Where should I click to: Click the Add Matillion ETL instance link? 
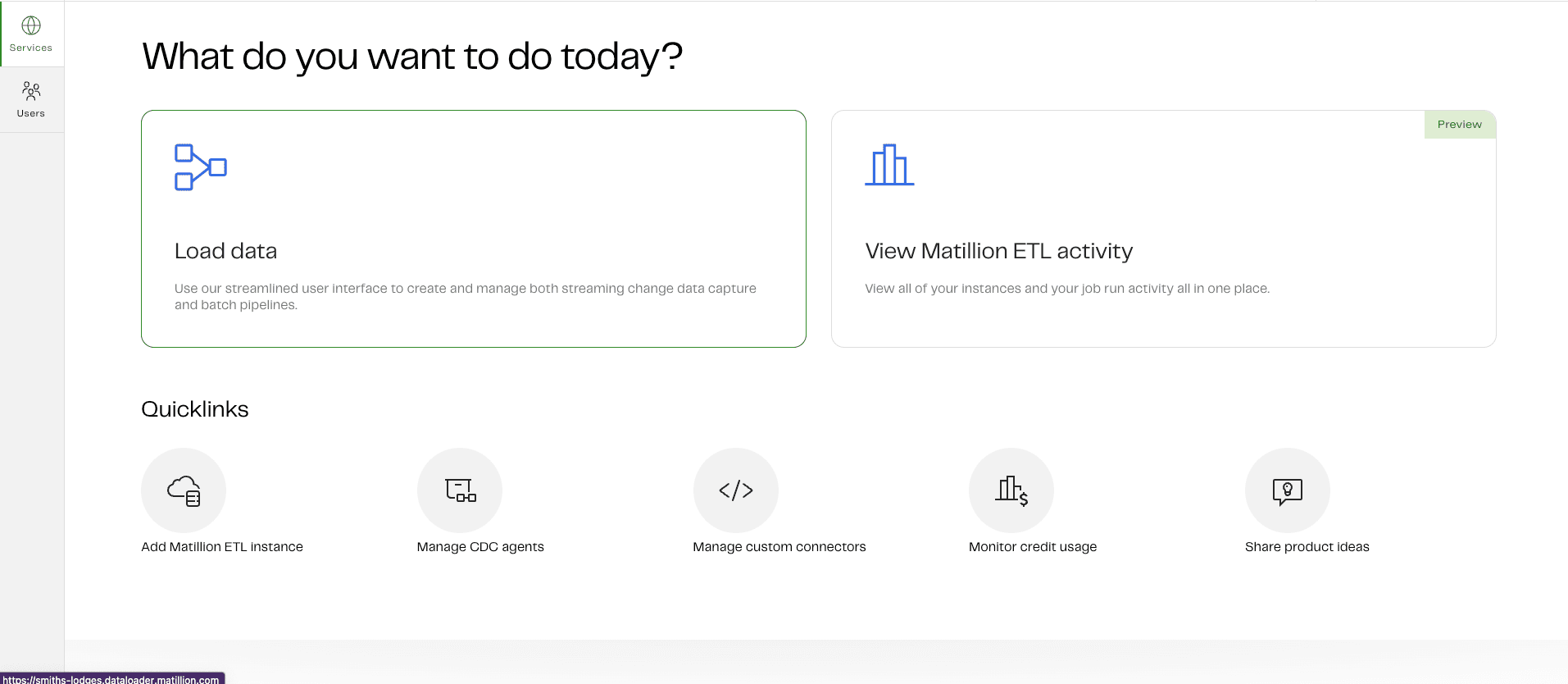222,547
